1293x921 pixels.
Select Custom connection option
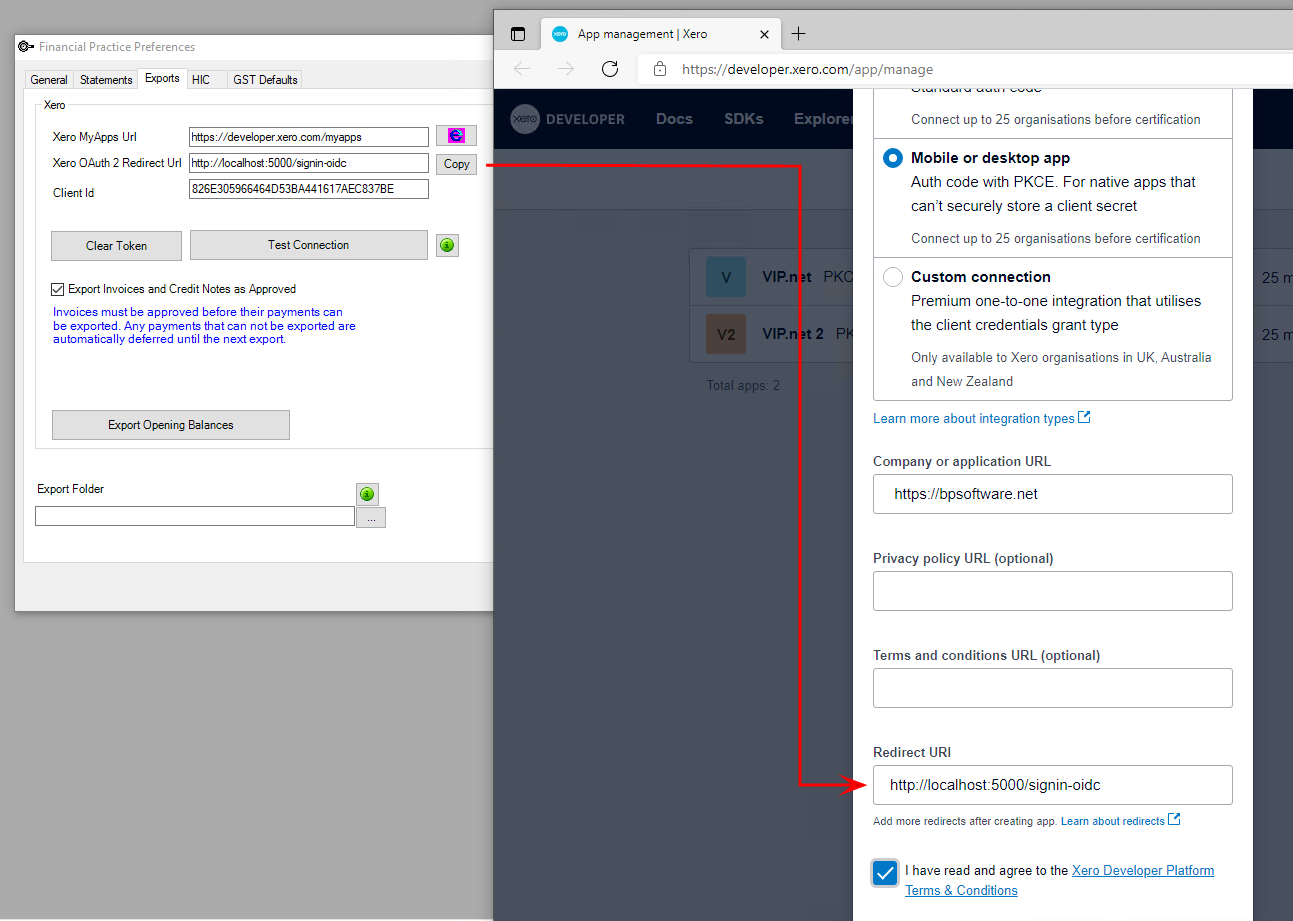coord(893,277)
